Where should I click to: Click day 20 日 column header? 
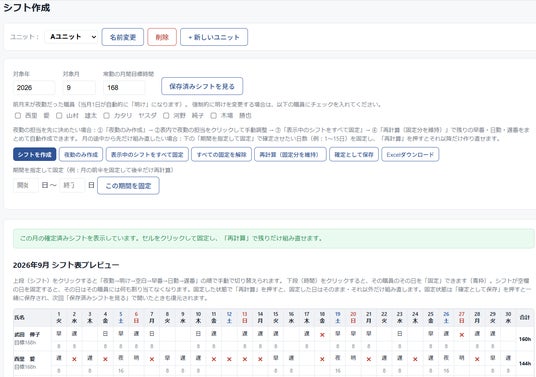[353, 317]
